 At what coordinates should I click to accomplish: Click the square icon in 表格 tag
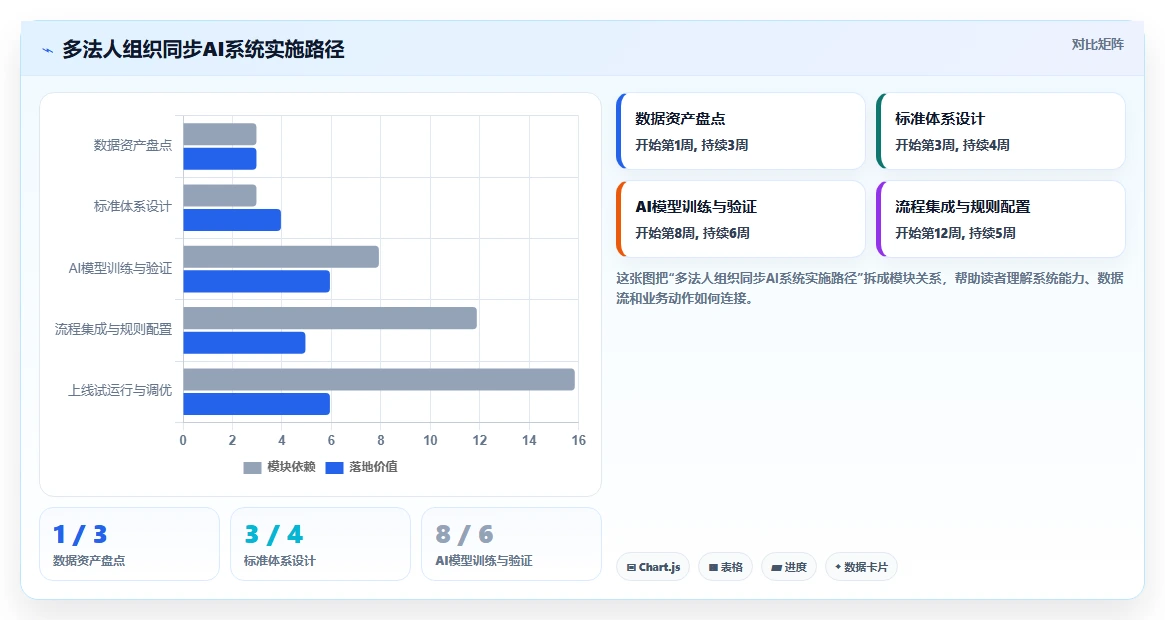point(713,567)
